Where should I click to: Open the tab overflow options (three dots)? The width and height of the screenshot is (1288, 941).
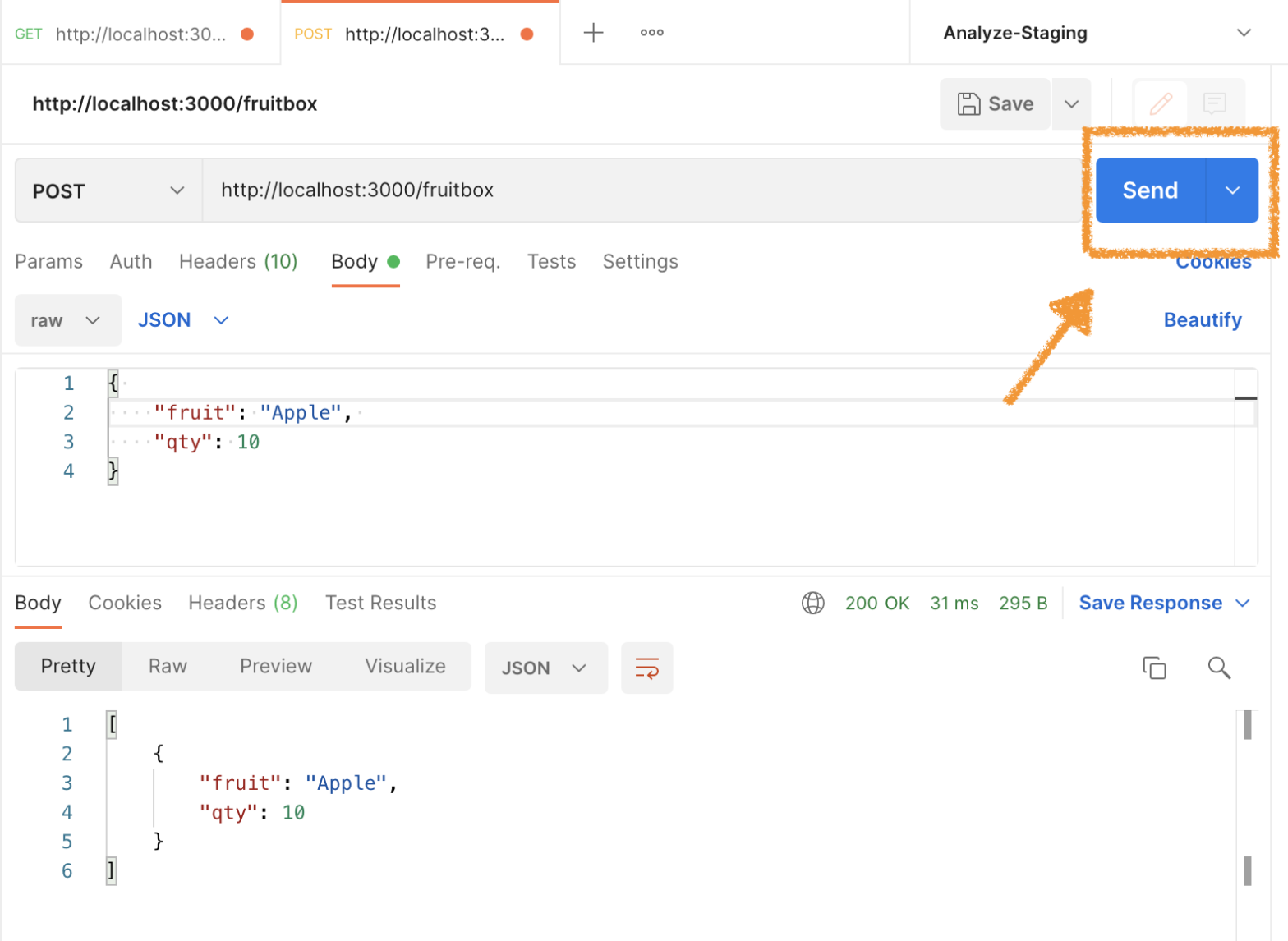[x=651, y=33]
